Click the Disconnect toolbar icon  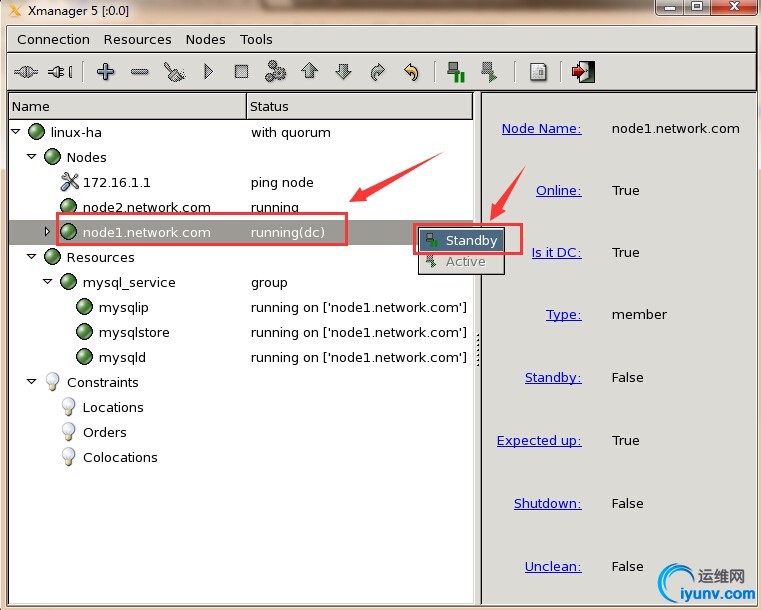pos(60,72)
